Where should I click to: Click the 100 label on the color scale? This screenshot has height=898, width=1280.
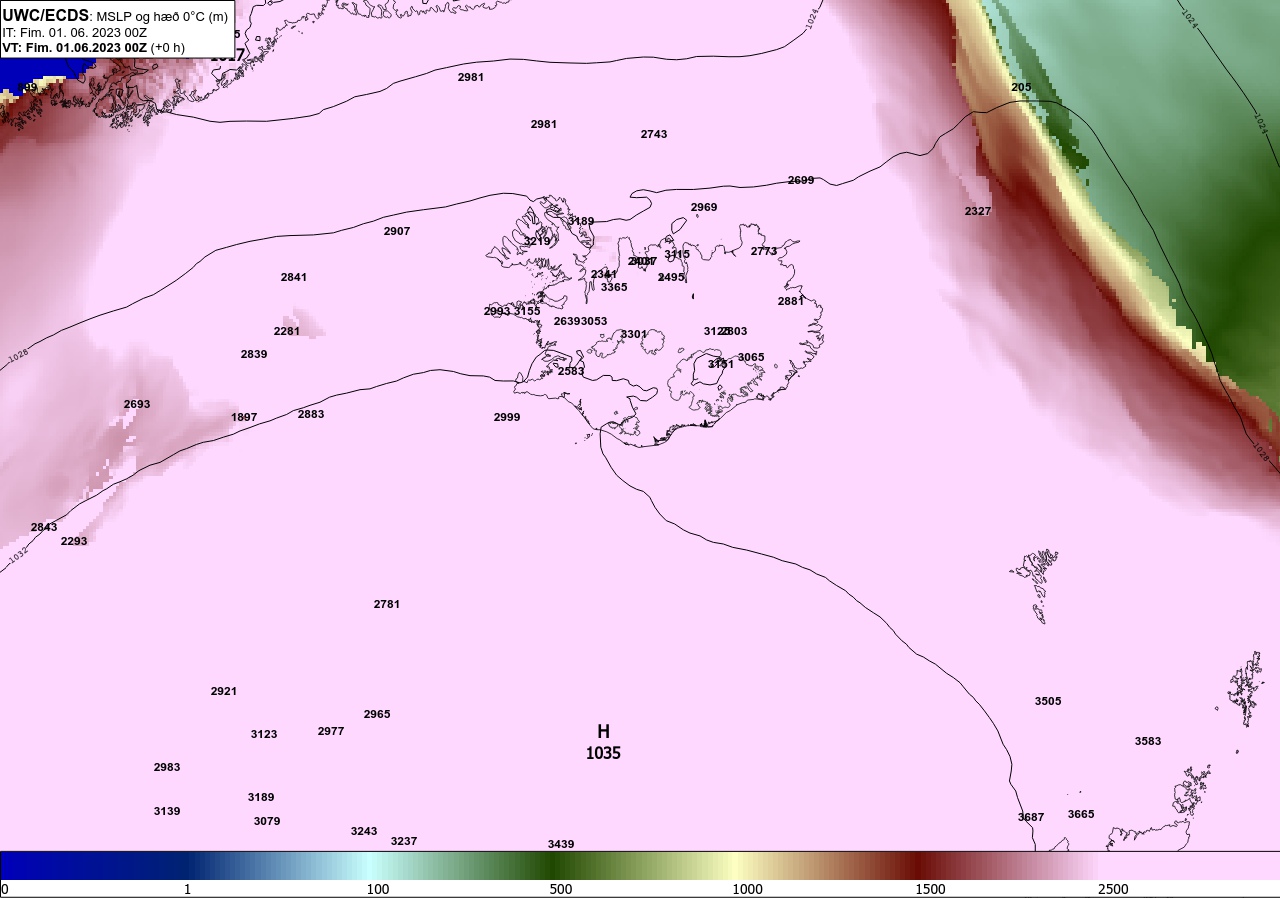click(378, 889)
